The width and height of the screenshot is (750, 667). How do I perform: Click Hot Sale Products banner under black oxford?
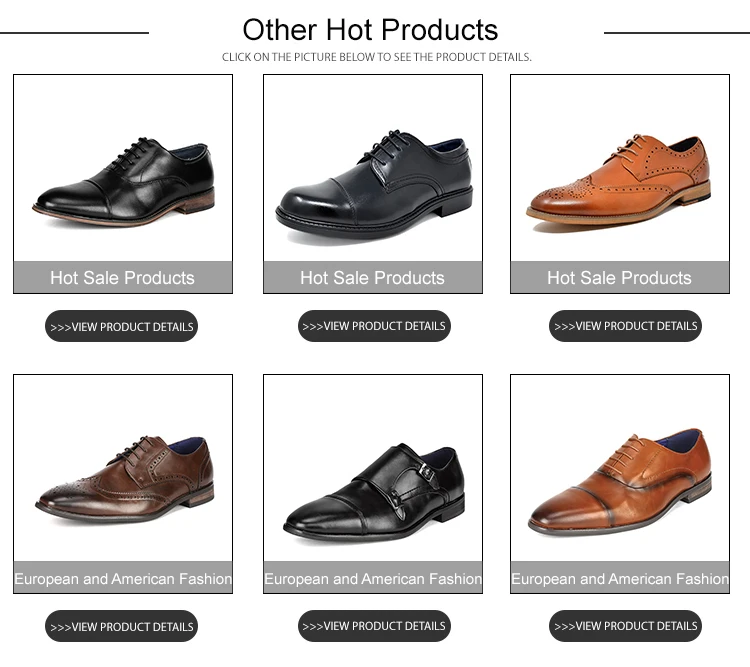point(123,278)
